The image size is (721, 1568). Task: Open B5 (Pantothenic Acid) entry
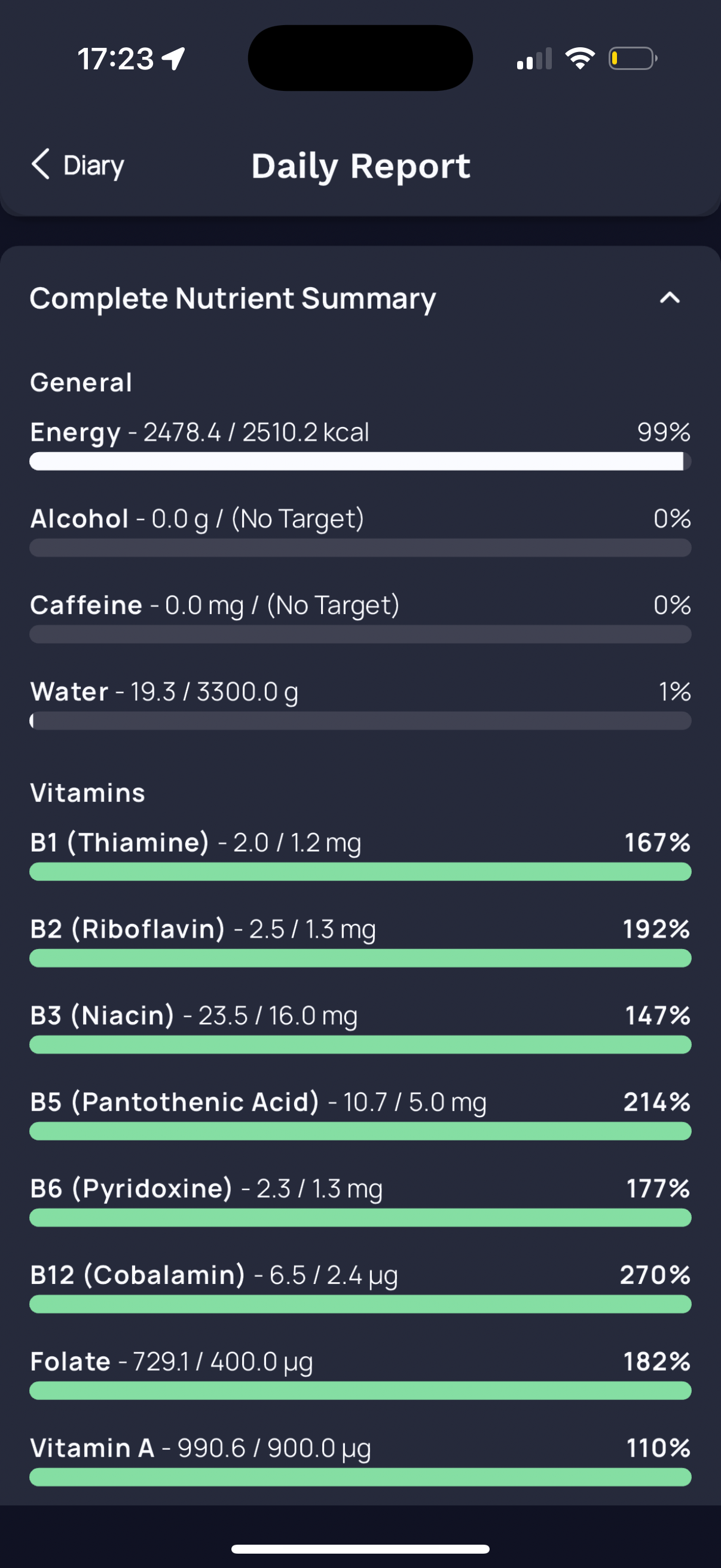click(360, 1114)
